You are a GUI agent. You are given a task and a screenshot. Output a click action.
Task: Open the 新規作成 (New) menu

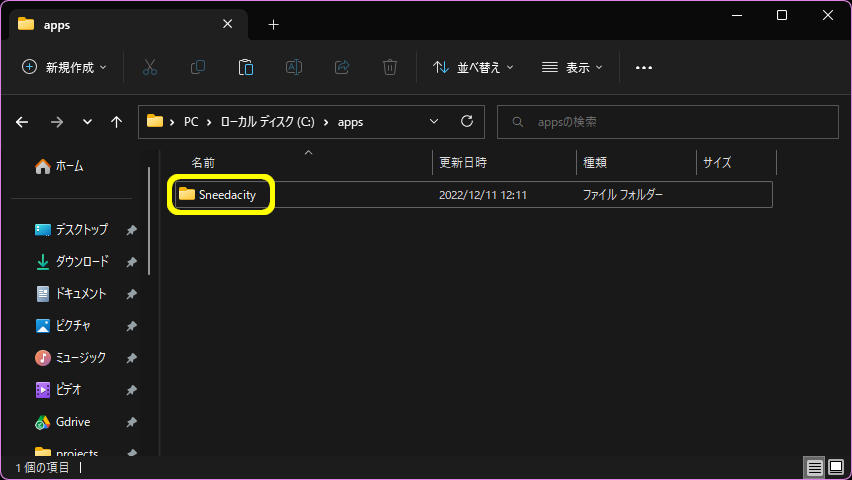pos(64,67)
